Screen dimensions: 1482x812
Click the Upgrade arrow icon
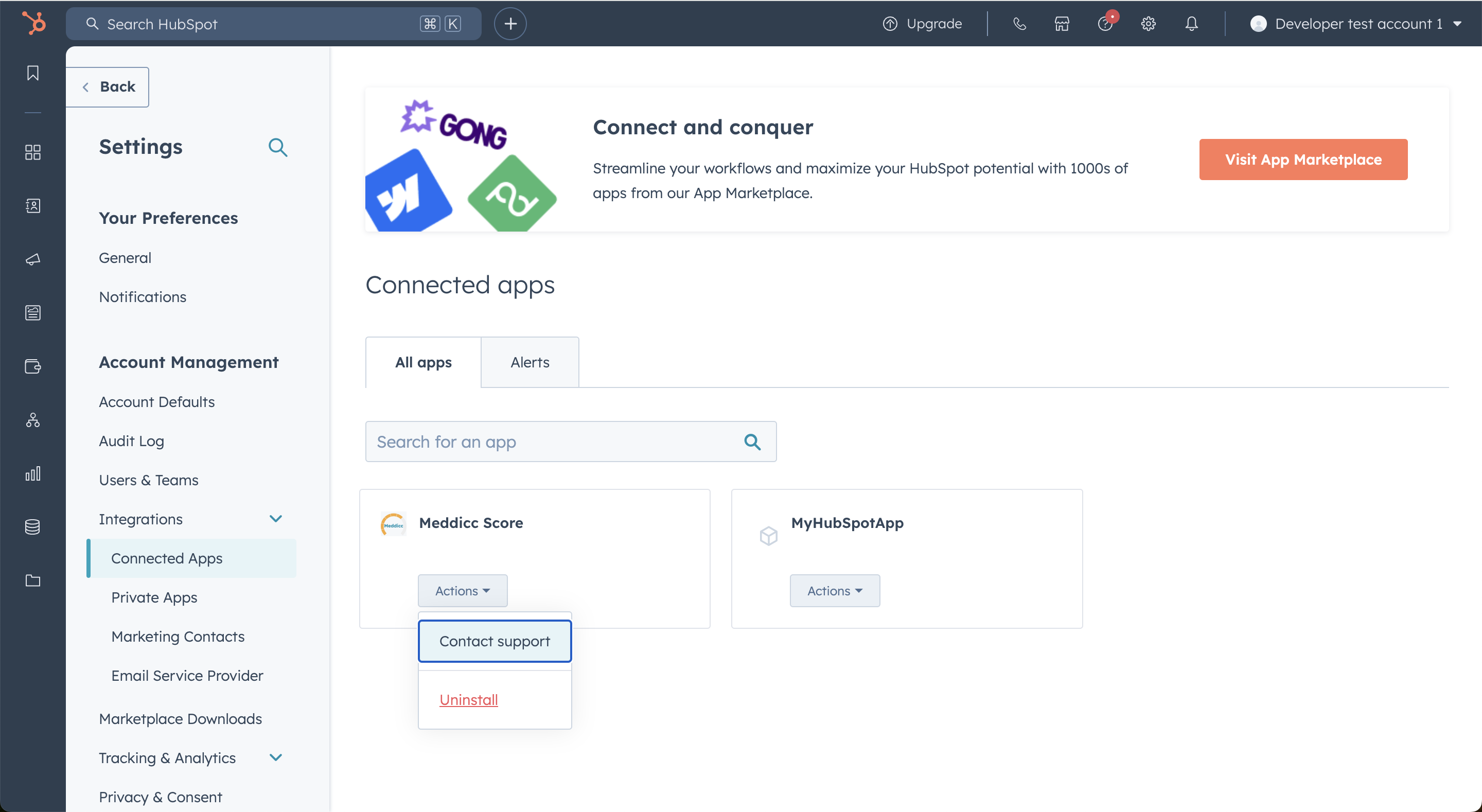tap(890, 24)
